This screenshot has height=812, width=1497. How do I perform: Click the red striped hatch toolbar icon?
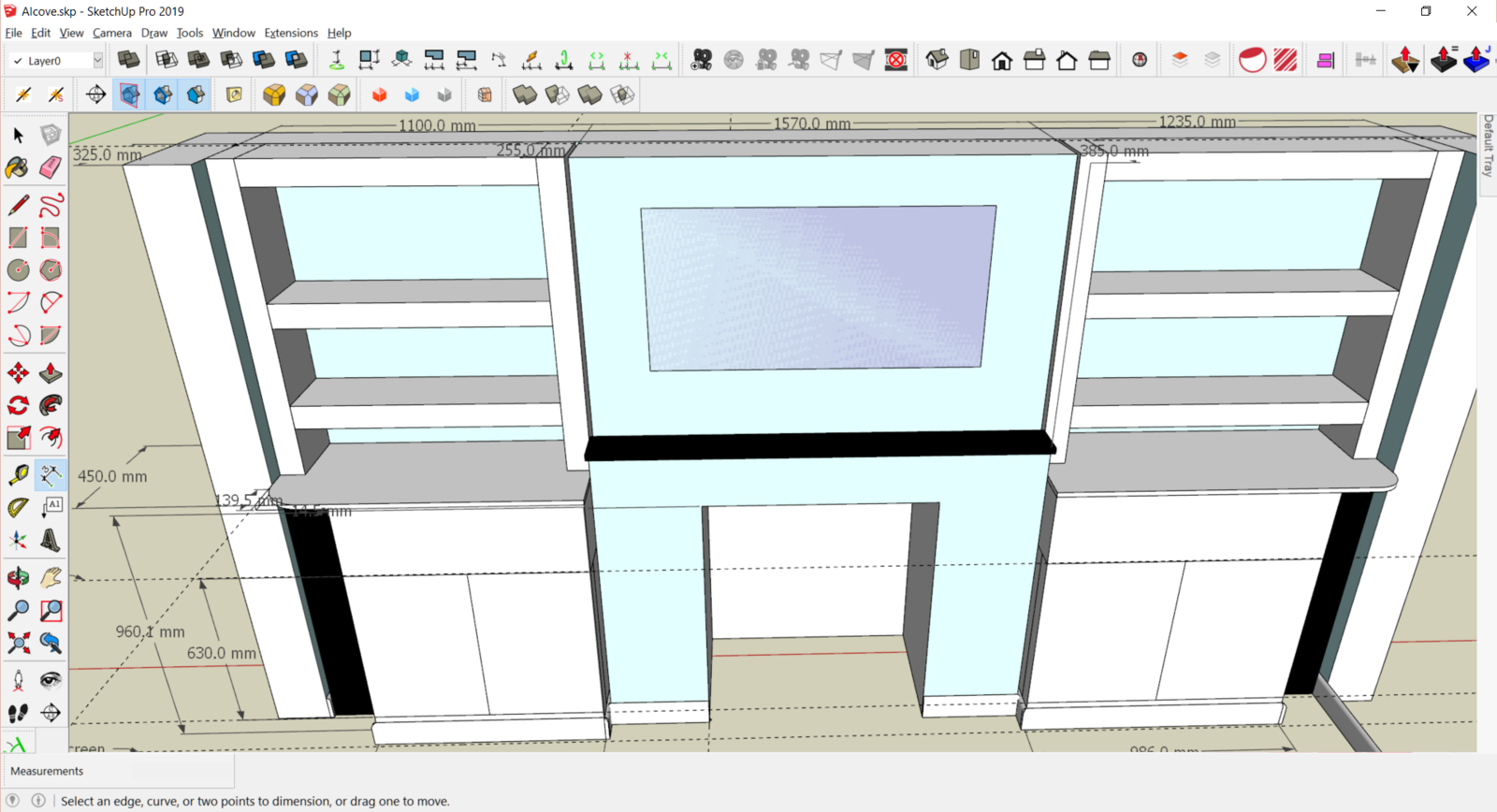(x=1286, y=60)
